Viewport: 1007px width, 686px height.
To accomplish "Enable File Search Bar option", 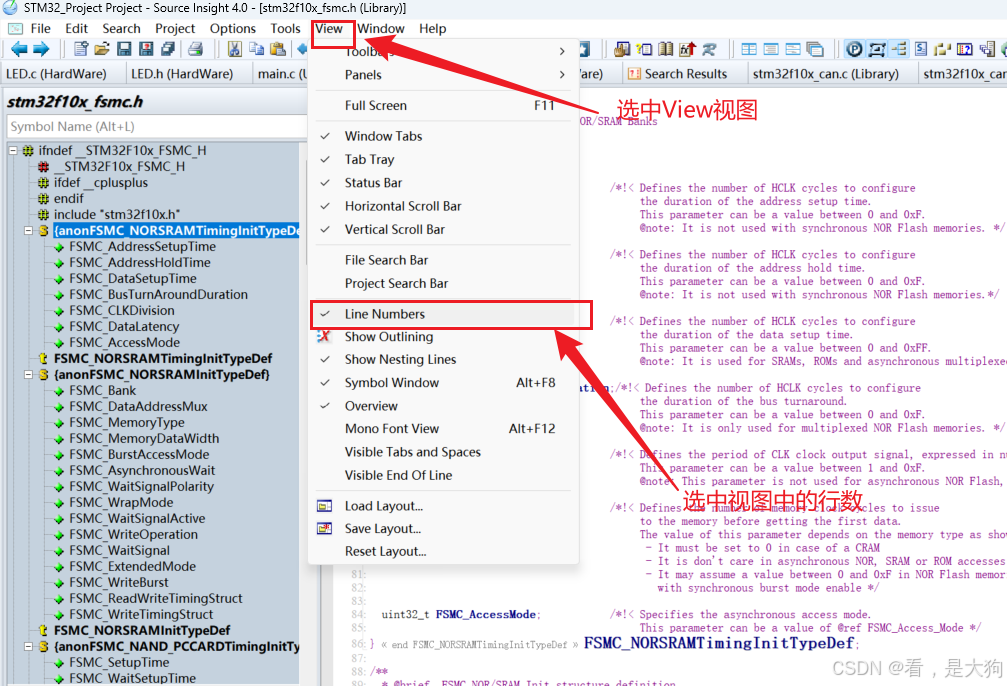I will [x=444, y=260].
